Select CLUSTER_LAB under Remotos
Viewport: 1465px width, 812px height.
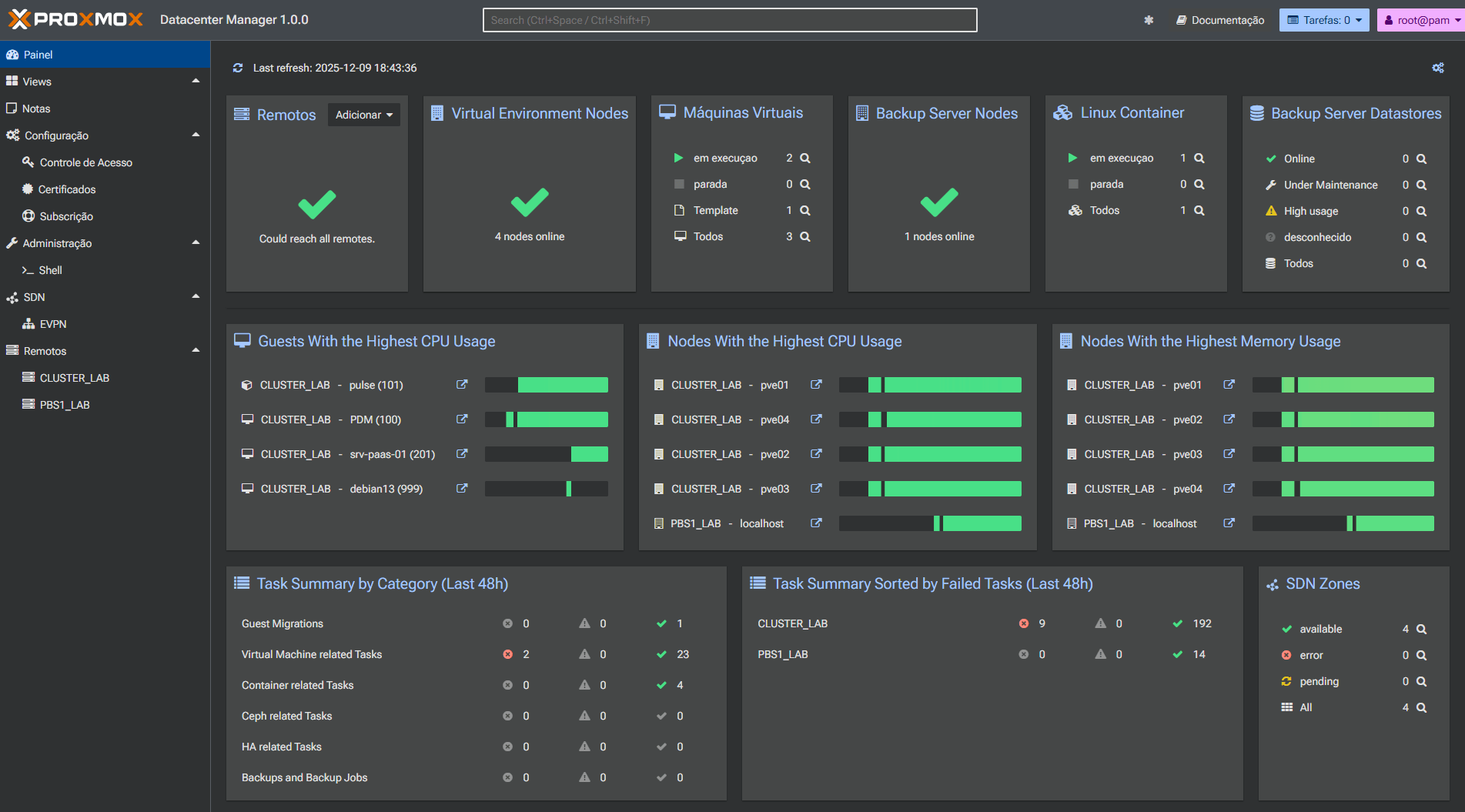pos(74,378)
